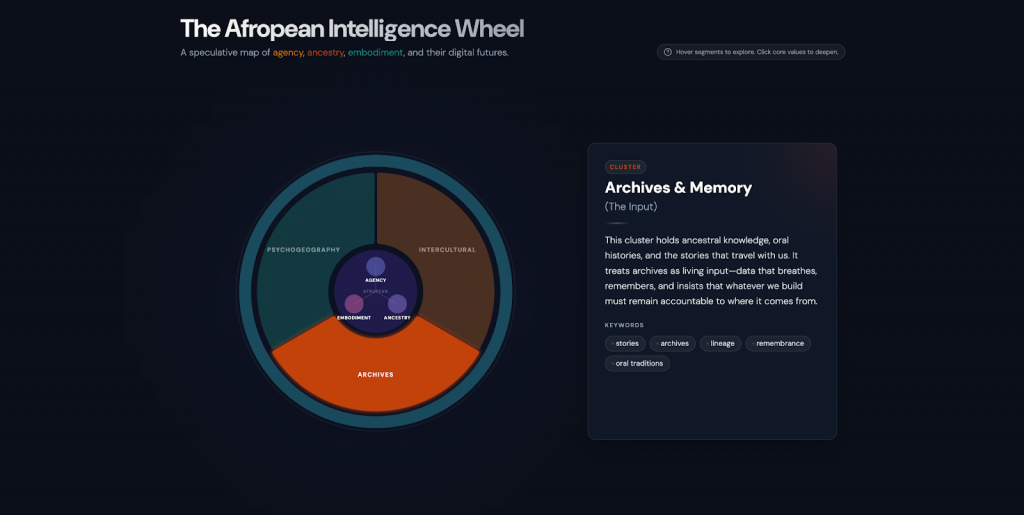Select the 'oral traditions' keyword chip
Screen dimensions: 1024x515
click(x=637, y=363)
